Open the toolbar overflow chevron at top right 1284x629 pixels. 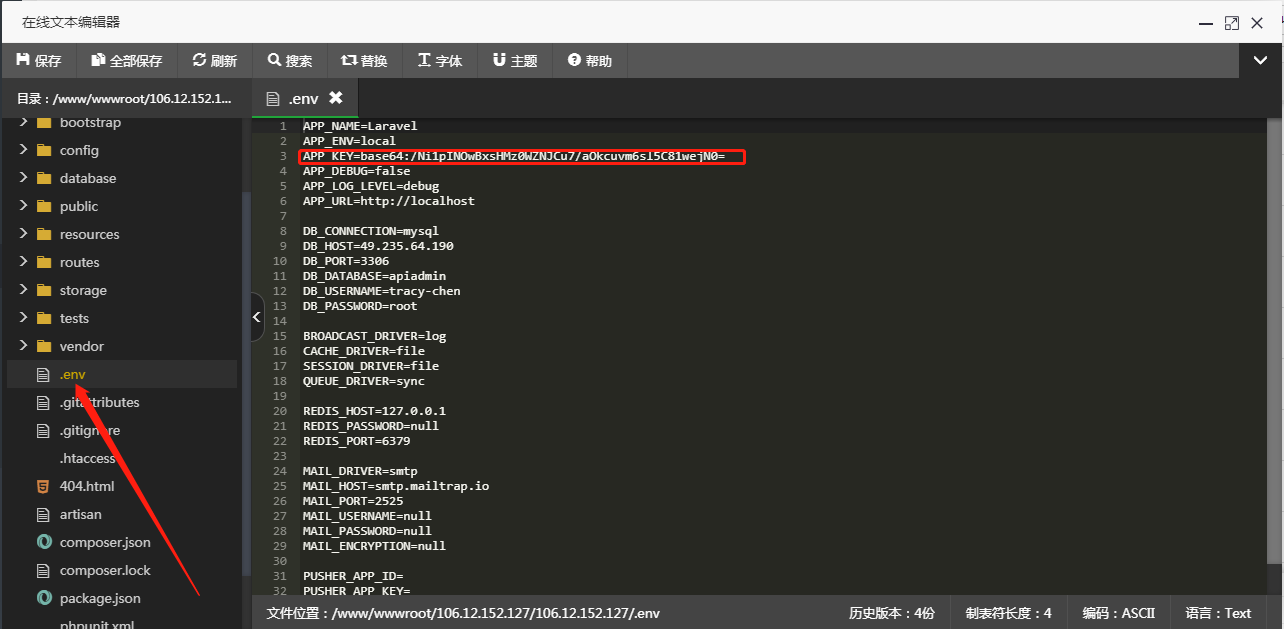coord(1261,60)
